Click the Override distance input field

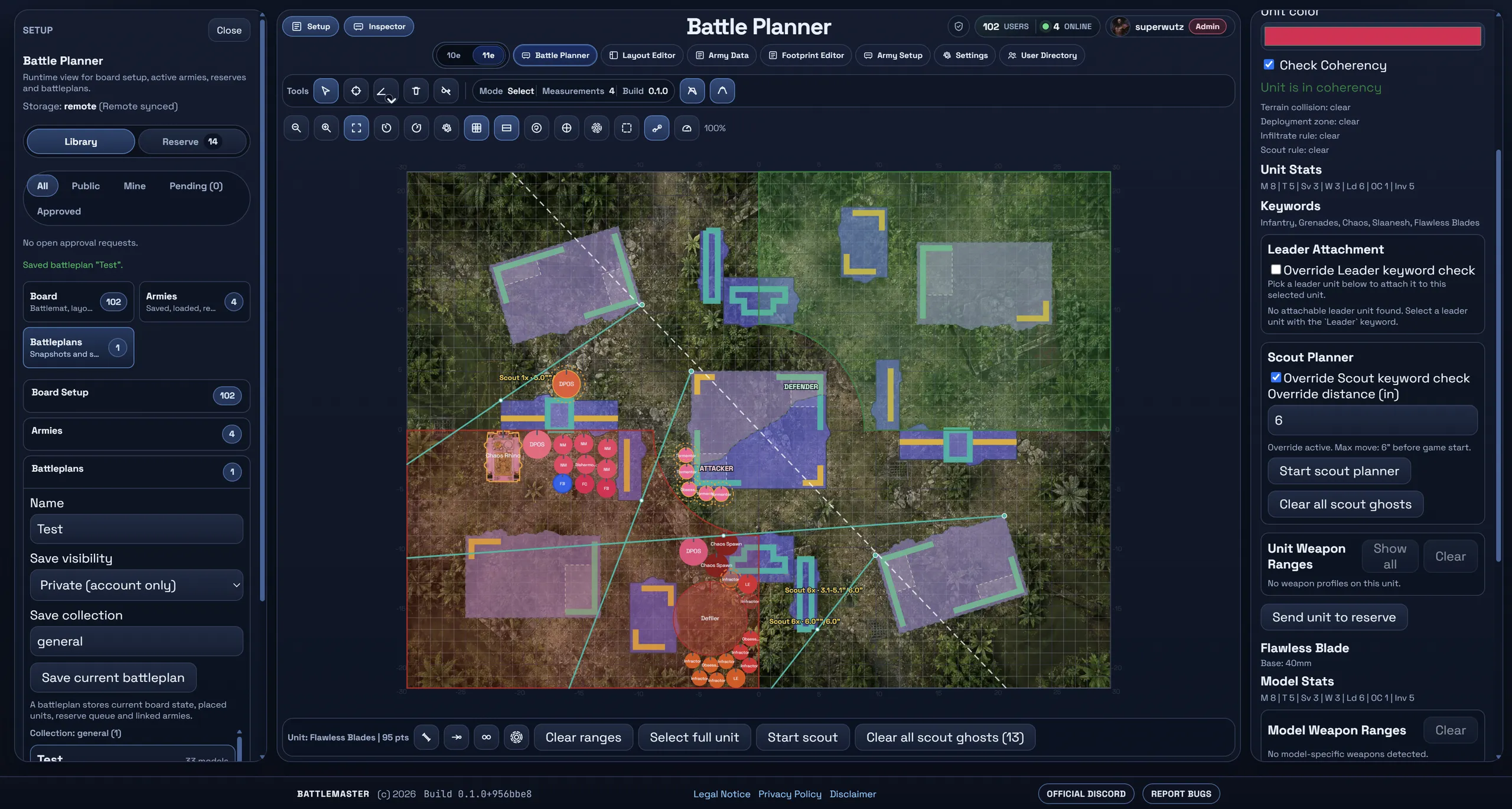(x=1373, y=420)
